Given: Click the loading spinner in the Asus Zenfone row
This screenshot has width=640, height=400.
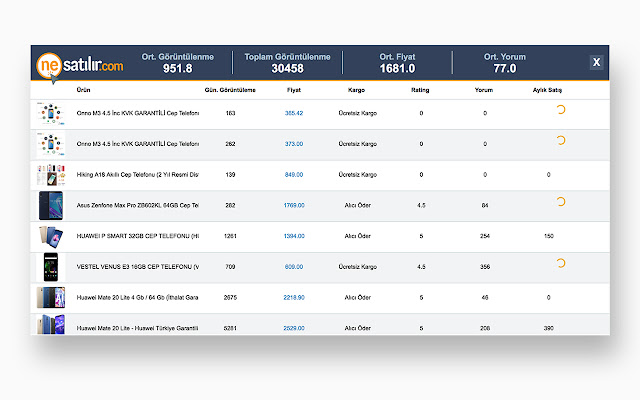Looking at the screenshot, I should point(559,202).
